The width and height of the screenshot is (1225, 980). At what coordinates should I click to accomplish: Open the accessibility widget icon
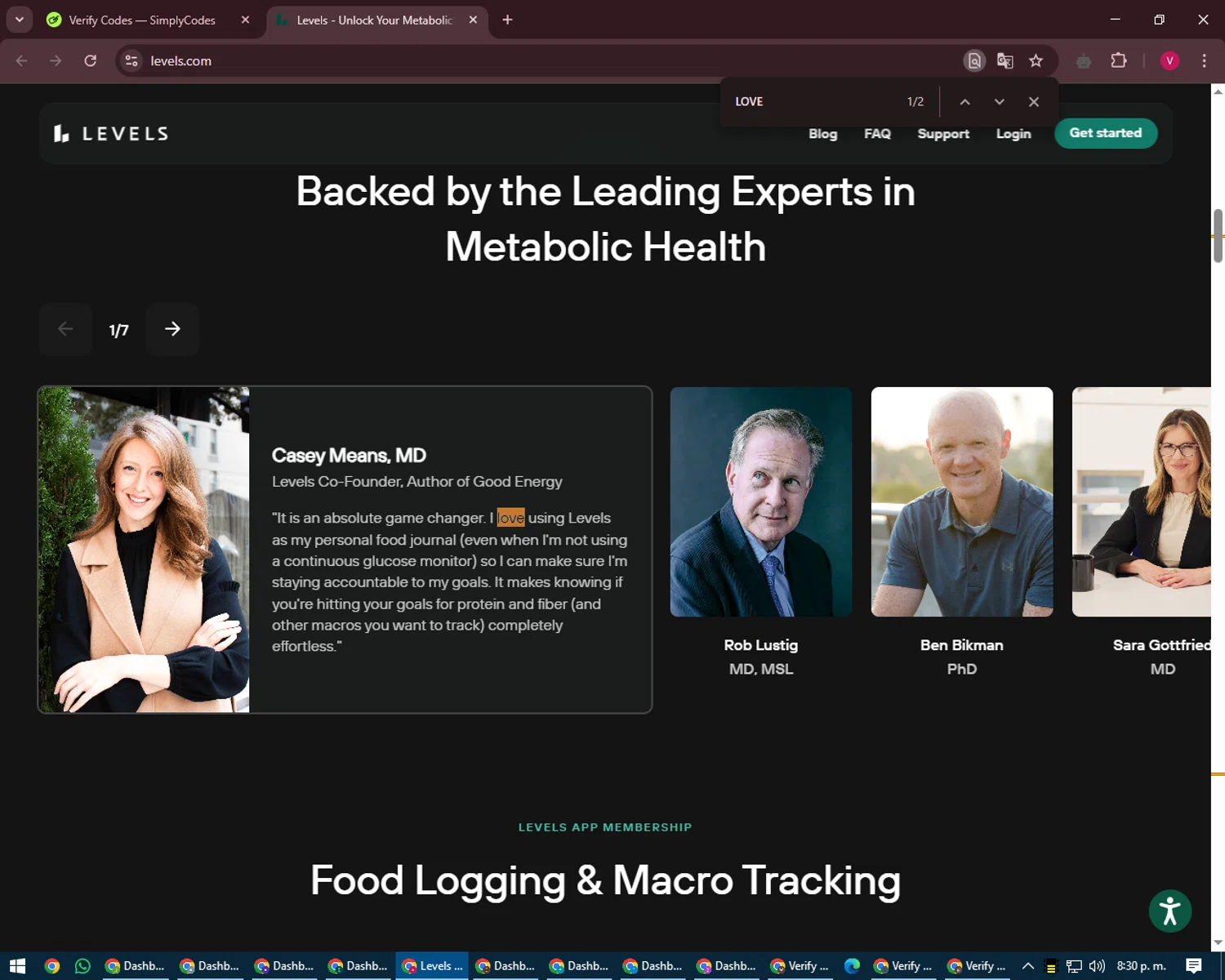[1169, 911]
